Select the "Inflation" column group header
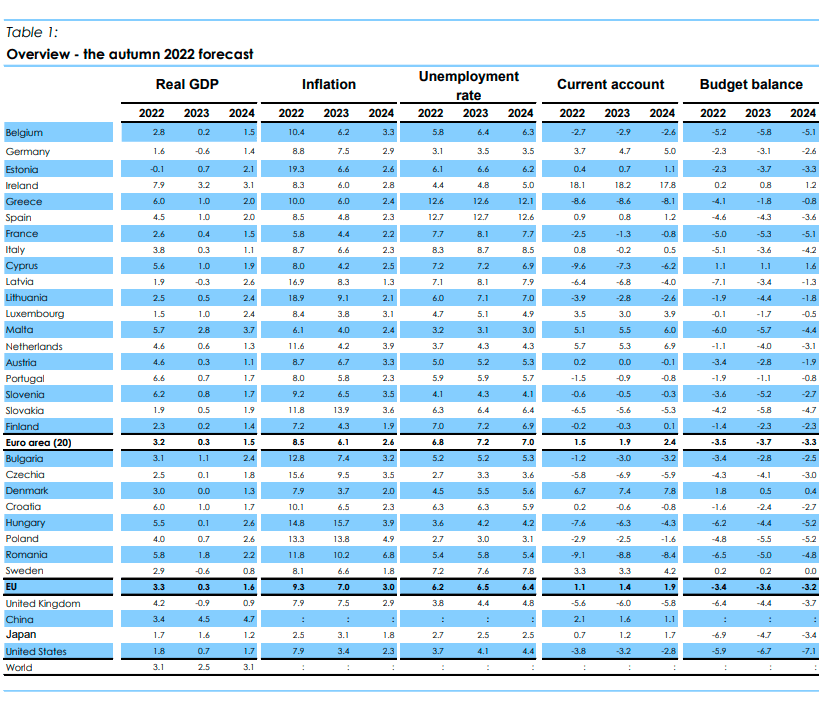Viewport: 832px width, 704px height. [329, 85]
